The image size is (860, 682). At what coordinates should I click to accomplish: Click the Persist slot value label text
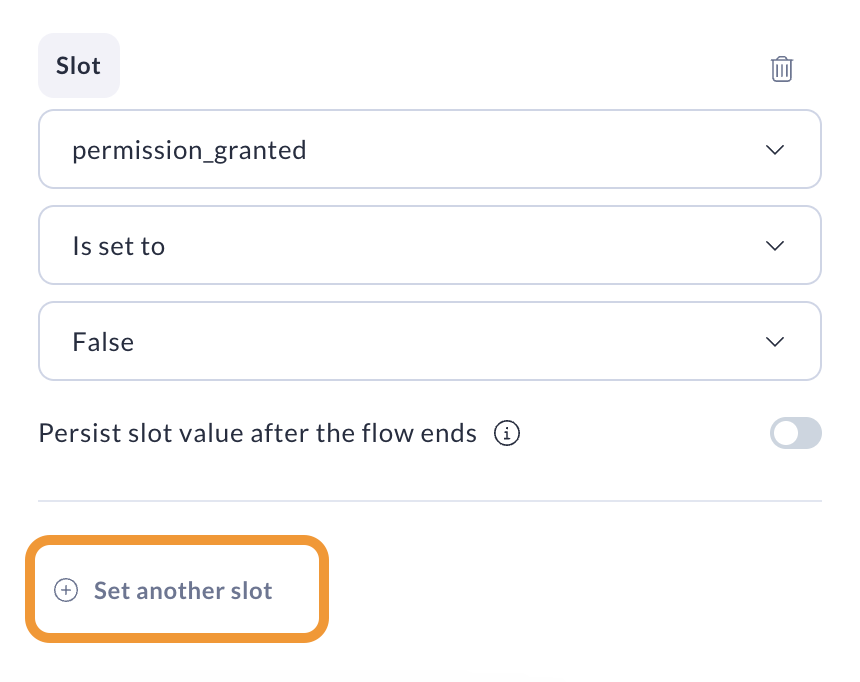coord(256,433)
